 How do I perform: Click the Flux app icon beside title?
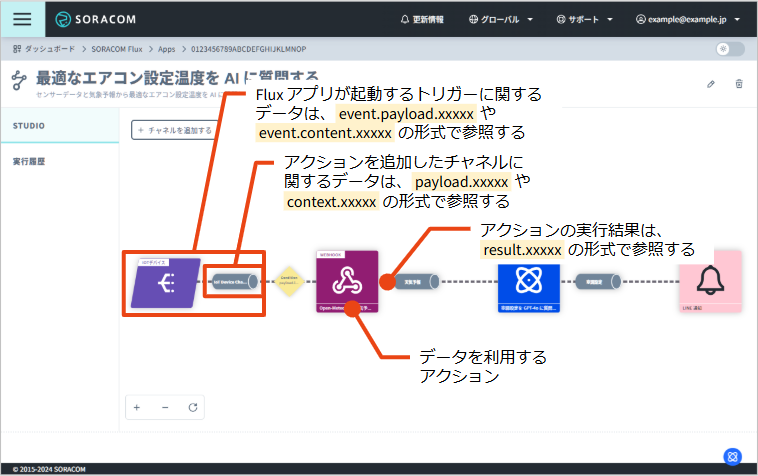click(x=19, y=80)
